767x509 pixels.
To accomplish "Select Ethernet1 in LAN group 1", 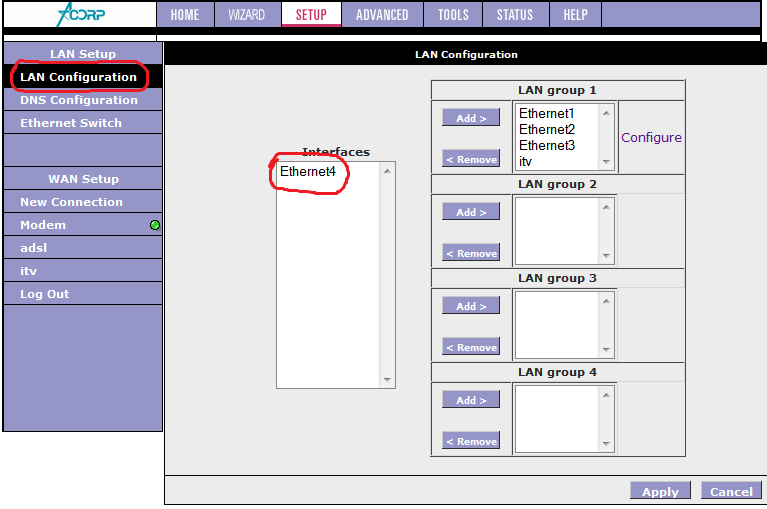I will (x=546, y=113).
